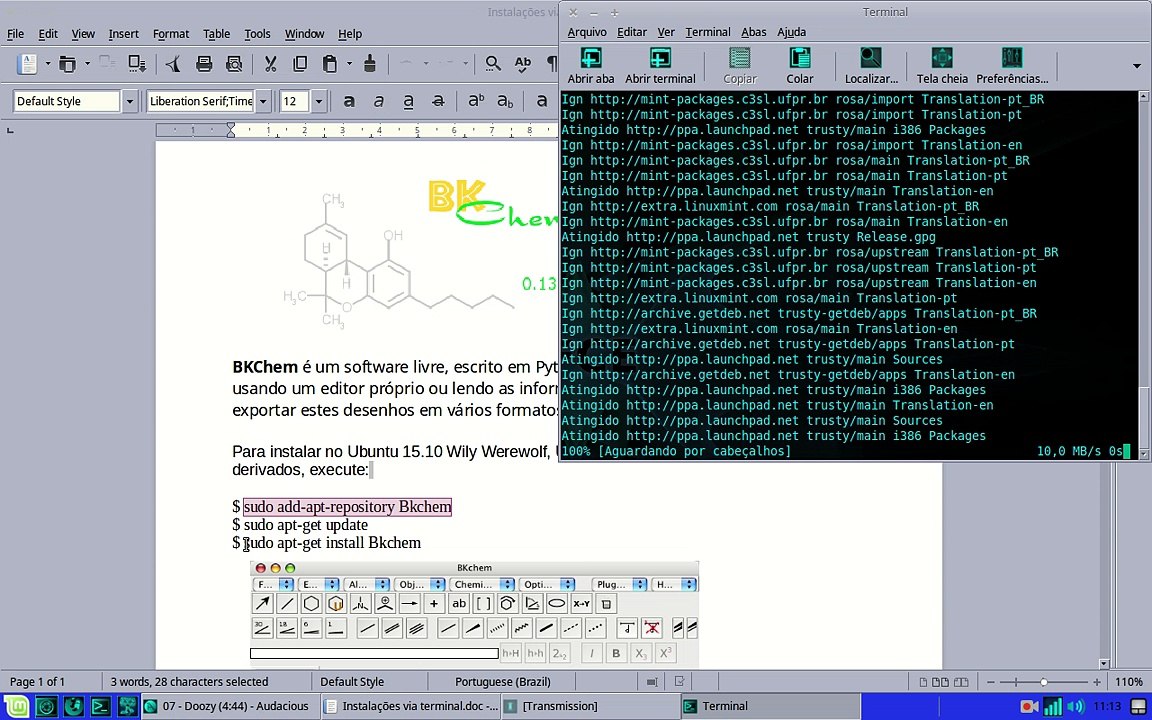Toggle Bold formatting
The width and height of the screenshot is (1152, 720).
click(x=349, y=101)
